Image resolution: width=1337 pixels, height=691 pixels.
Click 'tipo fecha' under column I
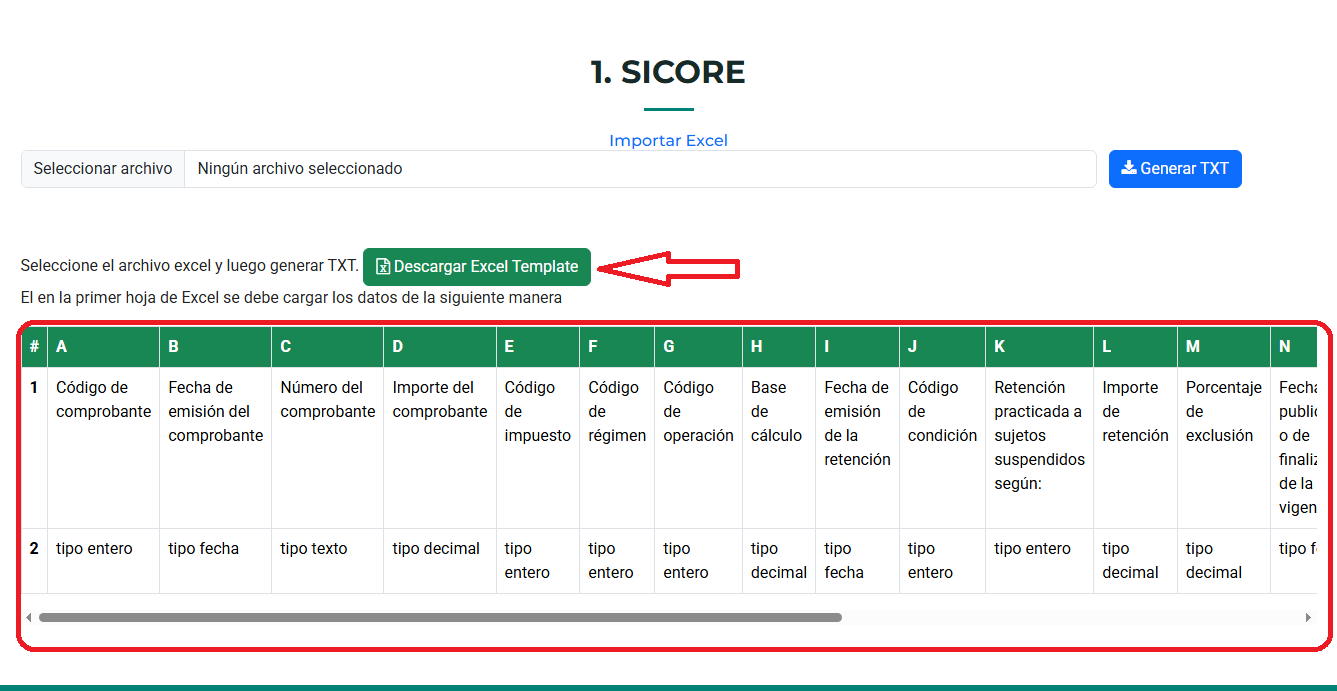(857, 561)
